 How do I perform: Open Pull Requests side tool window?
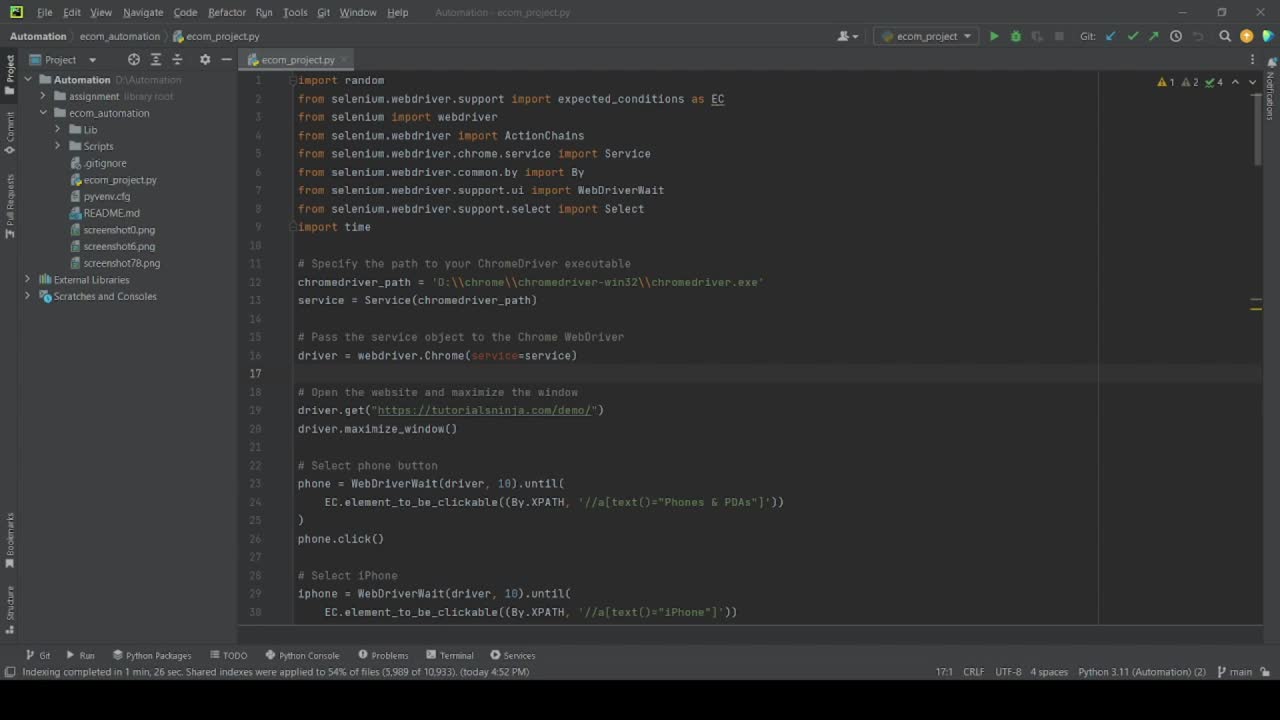[x=10, y=206]
